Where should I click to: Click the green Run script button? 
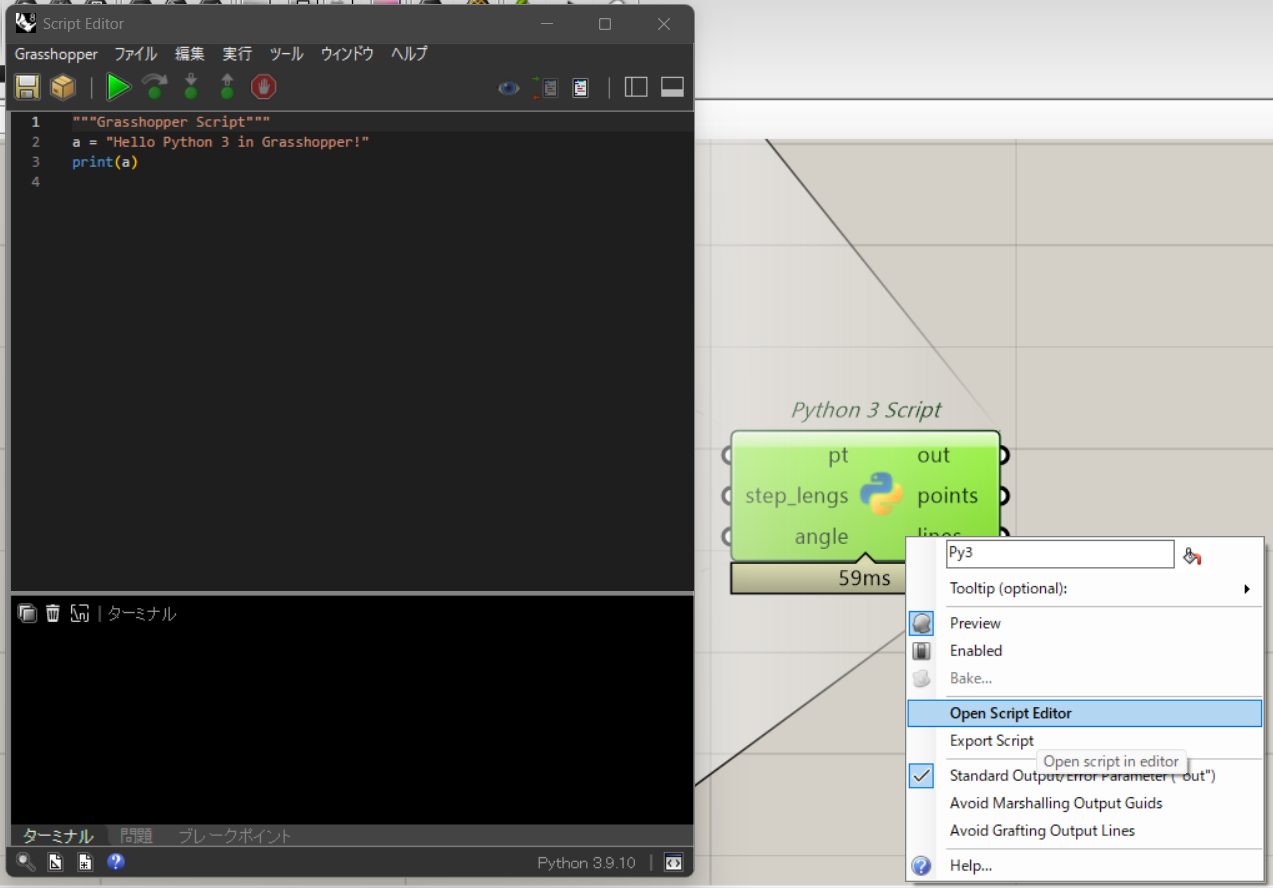[118, 88]
